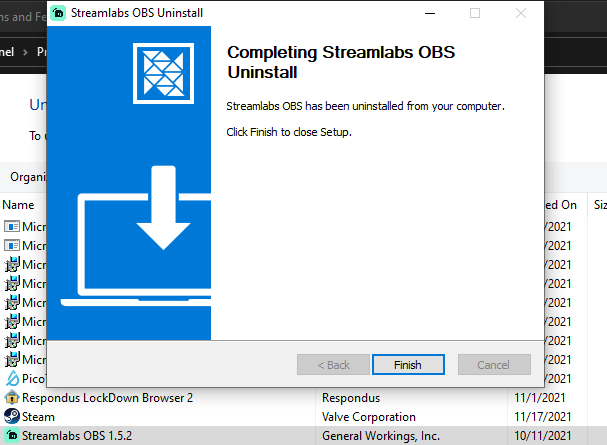Image resolution: width=607 pixels, height=445 pixels.
Task: Click the Pico program droplet icon
Action: [x=12, y=378]
